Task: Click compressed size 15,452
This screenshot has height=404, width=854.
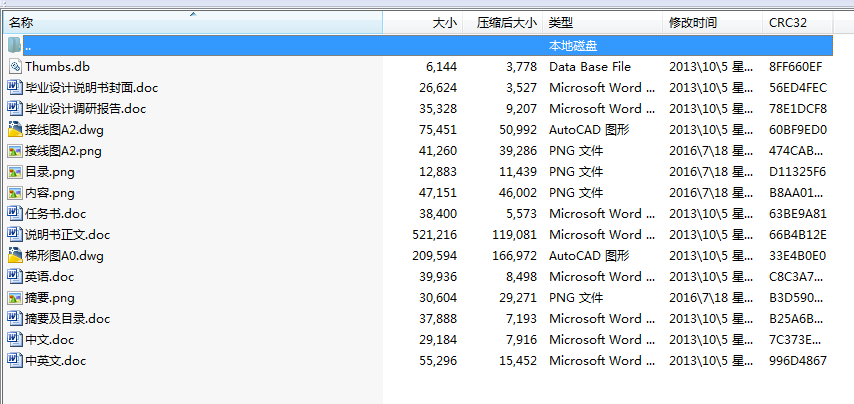Action: point(518,360)
